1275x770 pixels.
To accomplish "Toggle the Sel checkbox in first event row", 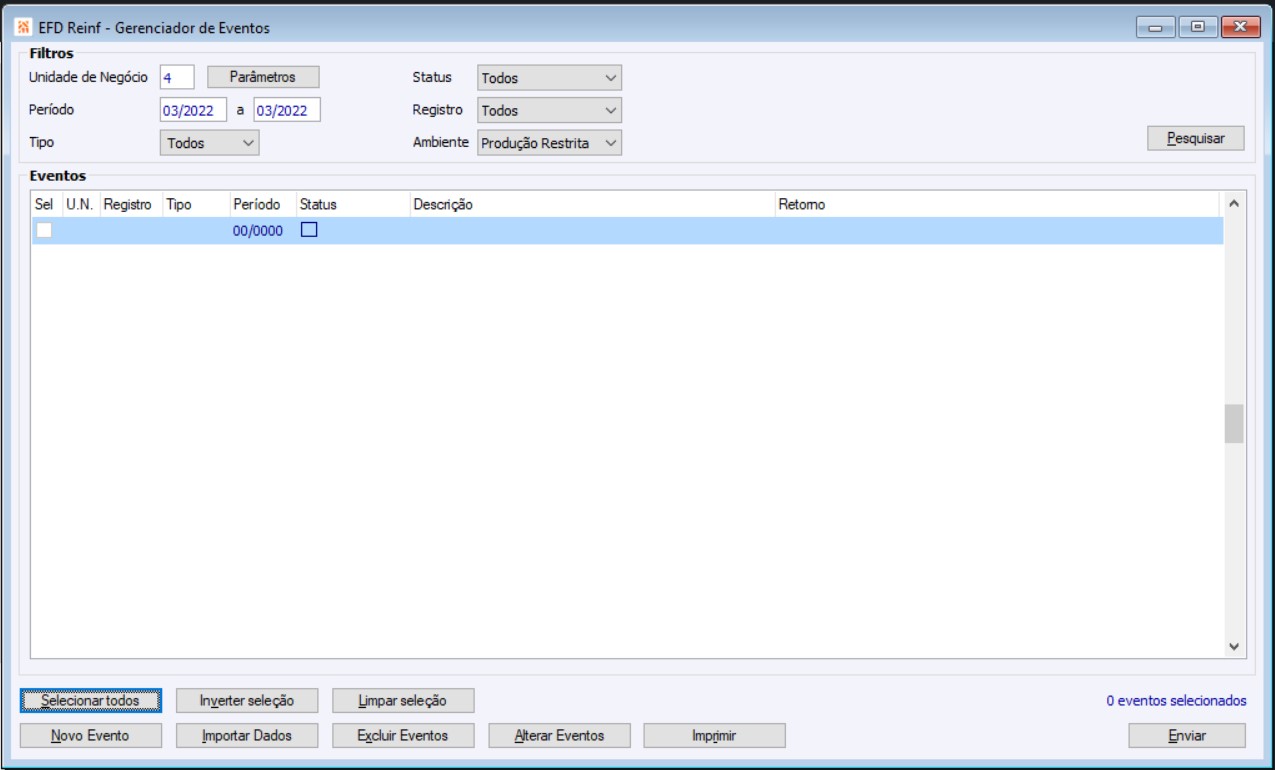I will click(x=44, y=231).
